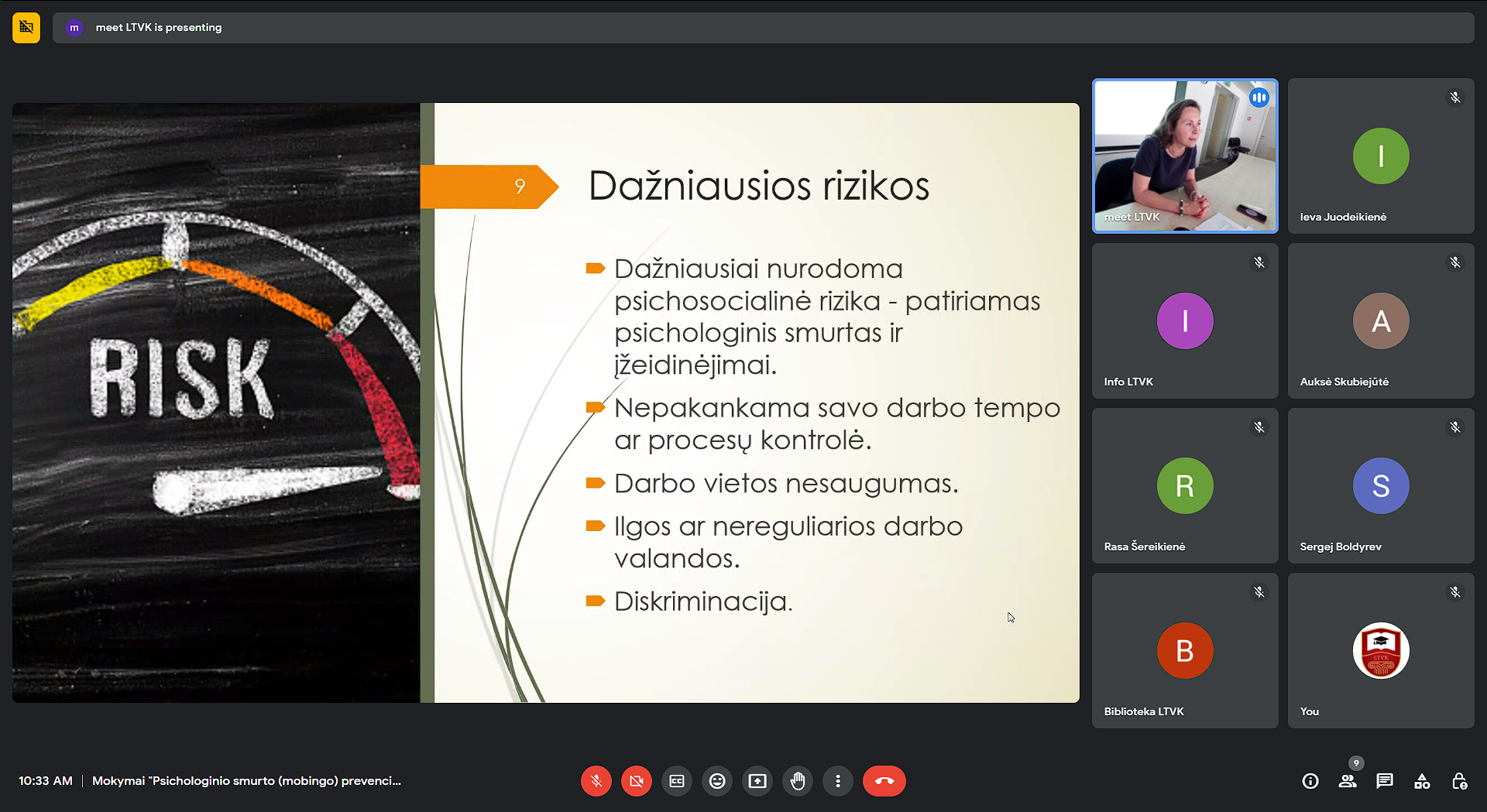Viewport: 1487px width, 812px height.
Task: Click muted mic icon on Ieva Juodeikienė tile
Action: point(1455,98)
